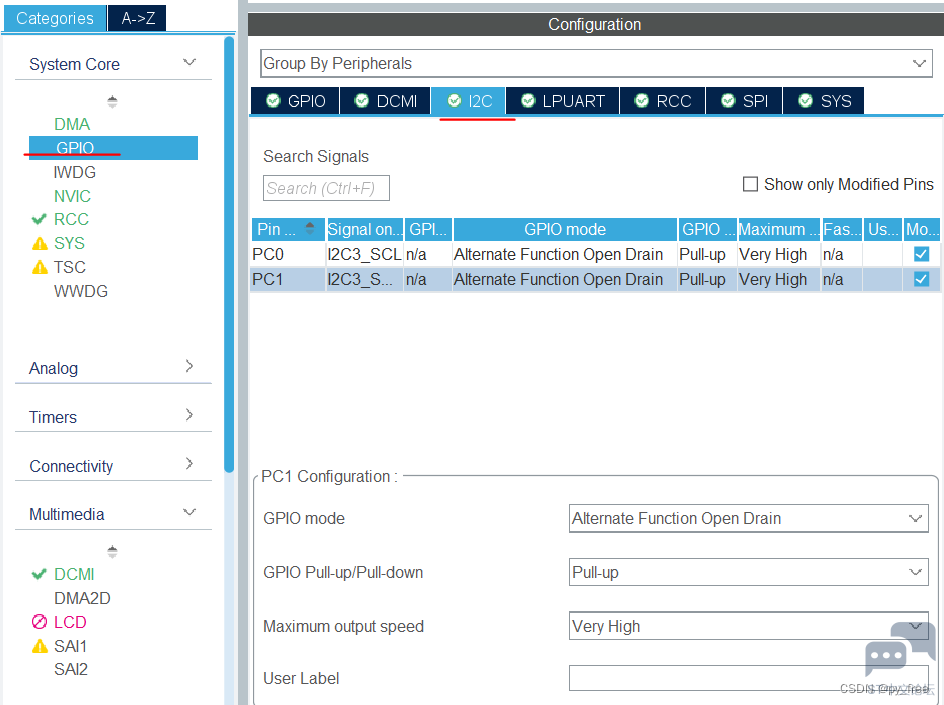944x705 pixels.
Task: Select GPIO in System Core list
Action: 113,148
